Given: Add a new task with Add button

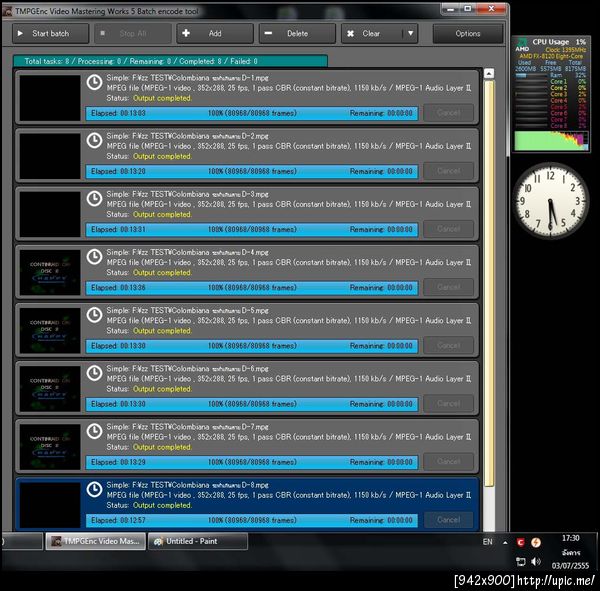Looking at the screenshot, I should coord(215,34).
